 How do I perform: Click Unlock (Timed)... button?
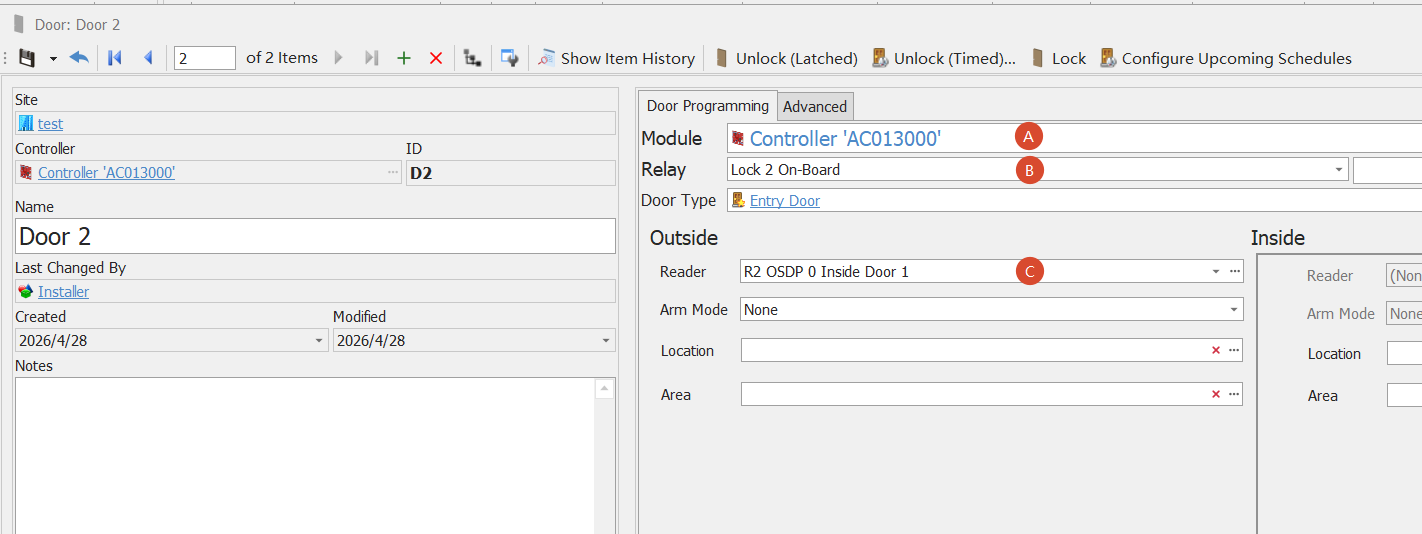pyautogui.click(x=944, y=58)
